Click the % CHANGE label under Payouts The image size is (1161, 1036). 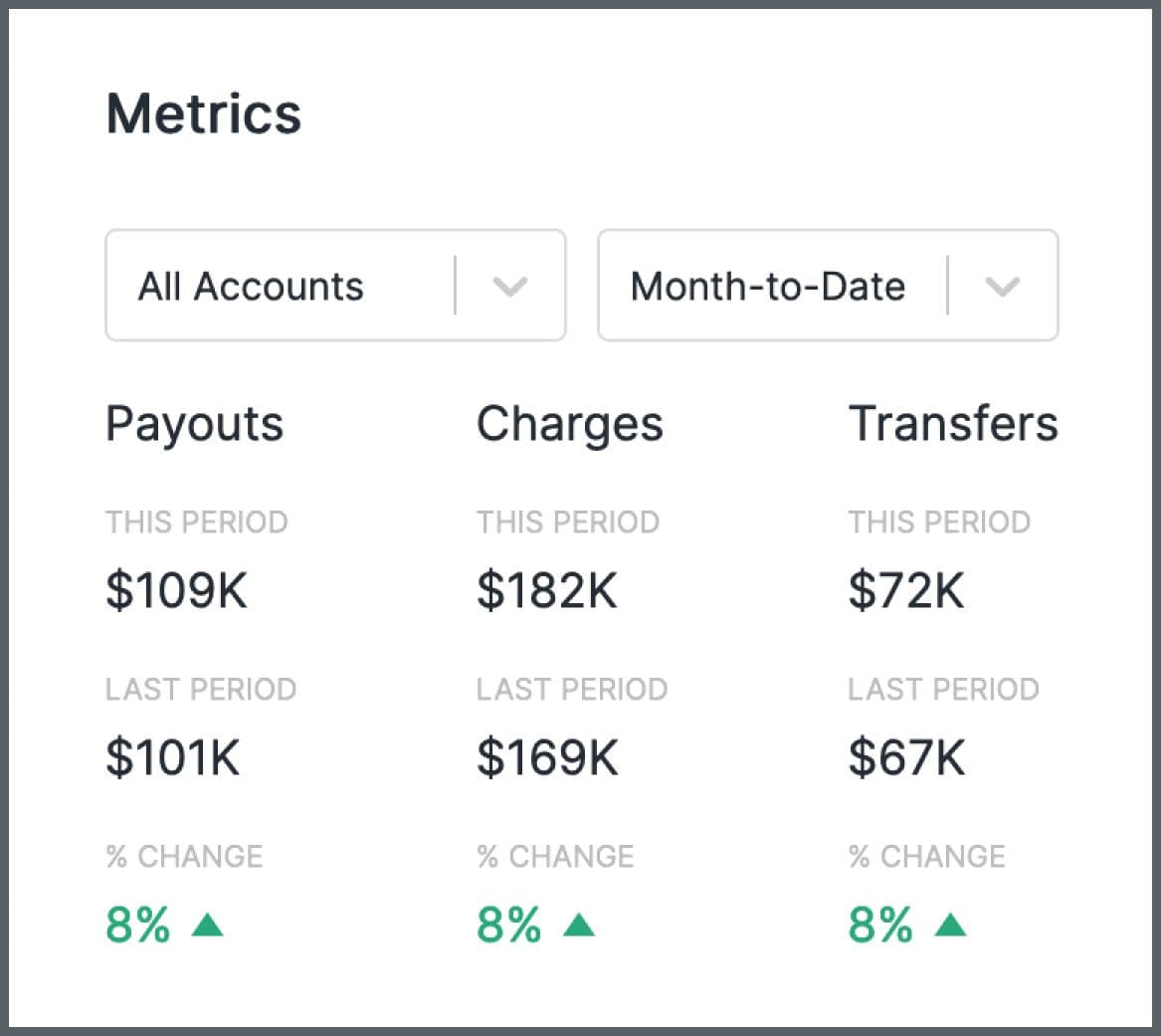click(x=184, y=856)
